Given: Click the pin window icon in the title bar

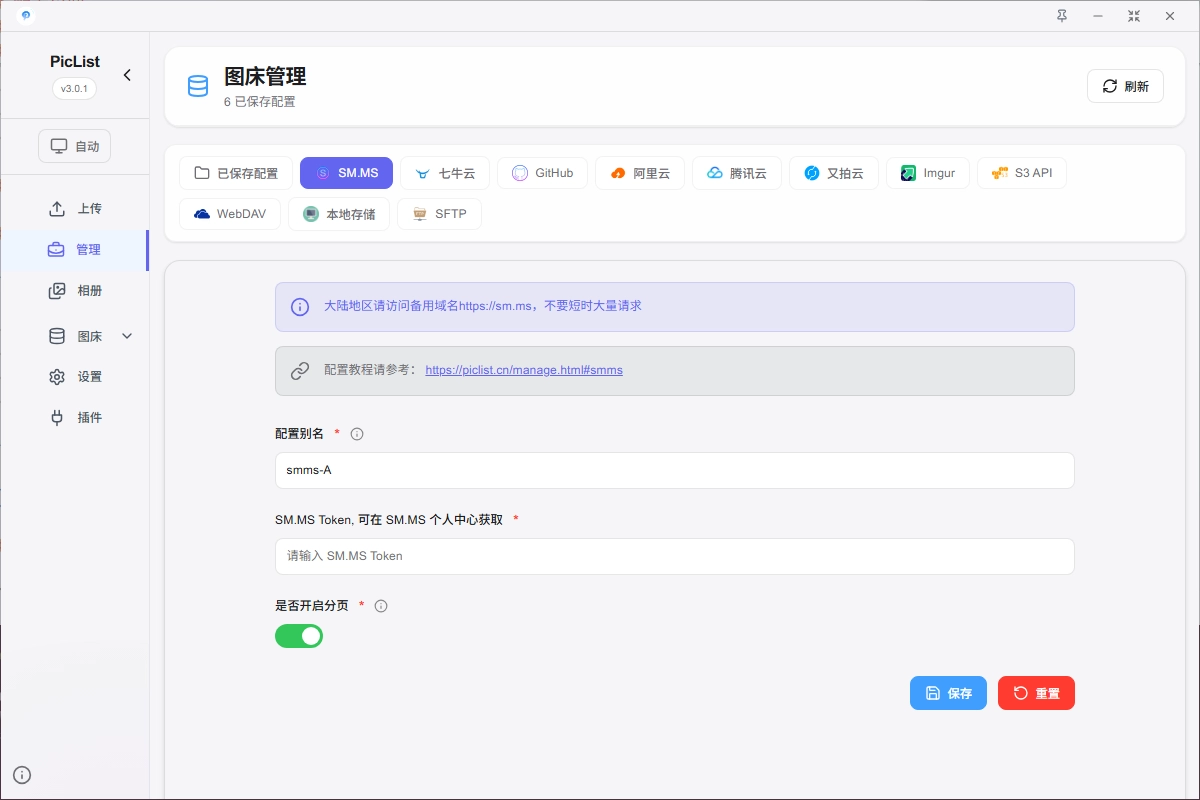Looking at the screenshot, I should coord(1062,16).
